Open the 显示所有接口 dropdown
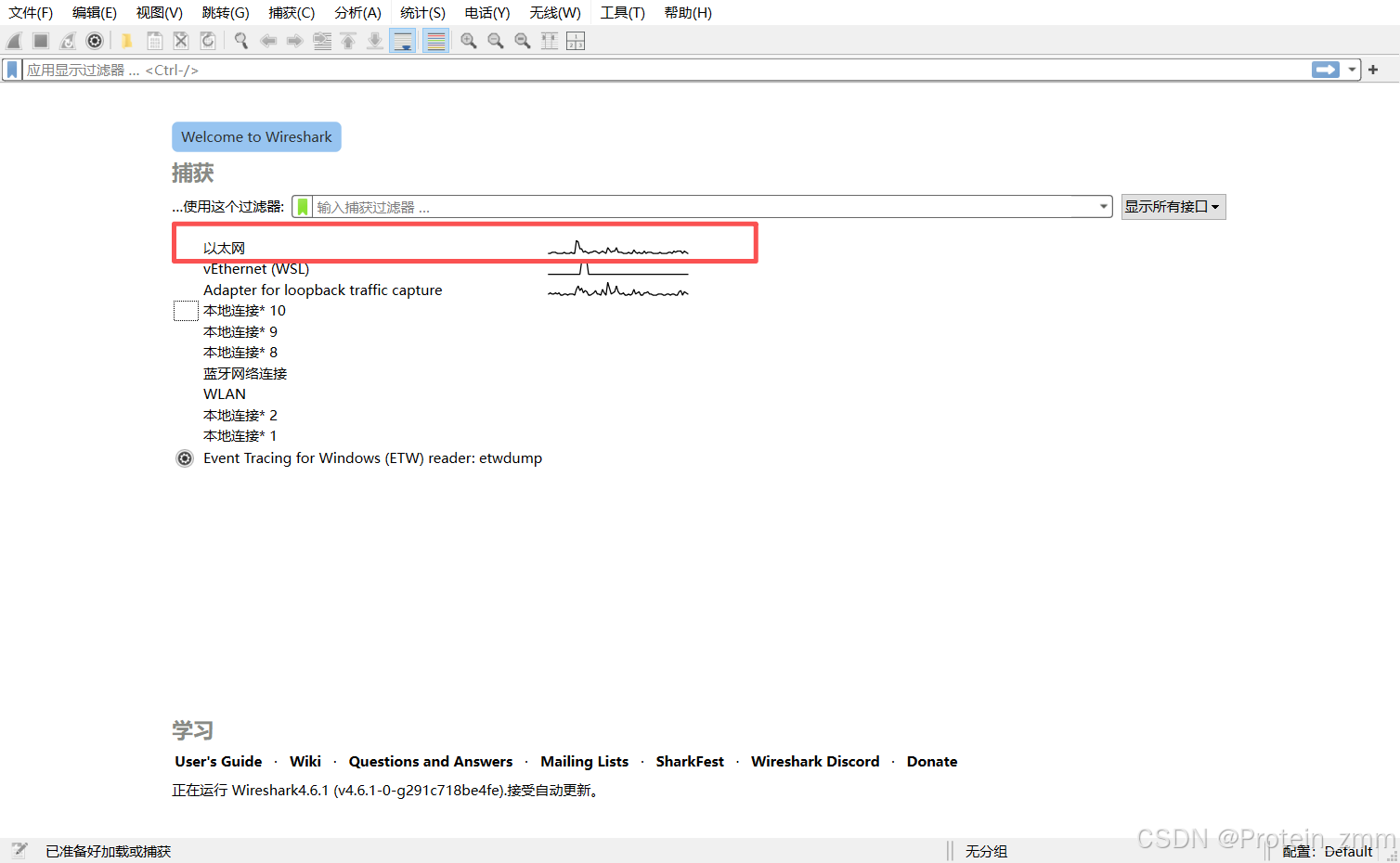The height and width of the screenshot is (863, 1400). pyautogui.click(x=1173, y=207)
